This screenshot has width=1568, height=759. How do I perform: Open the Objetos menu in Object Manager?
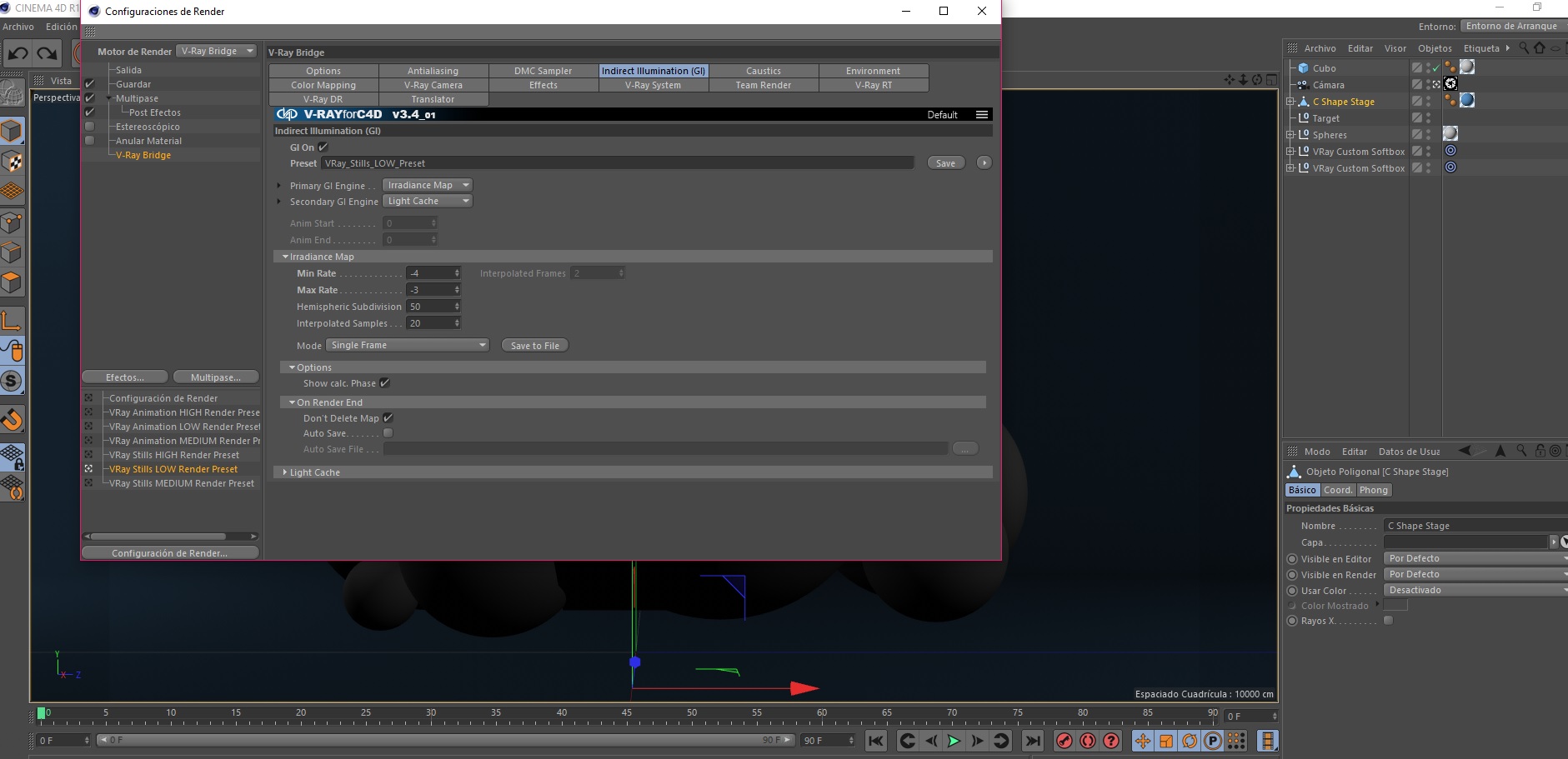click(1435, 48)
